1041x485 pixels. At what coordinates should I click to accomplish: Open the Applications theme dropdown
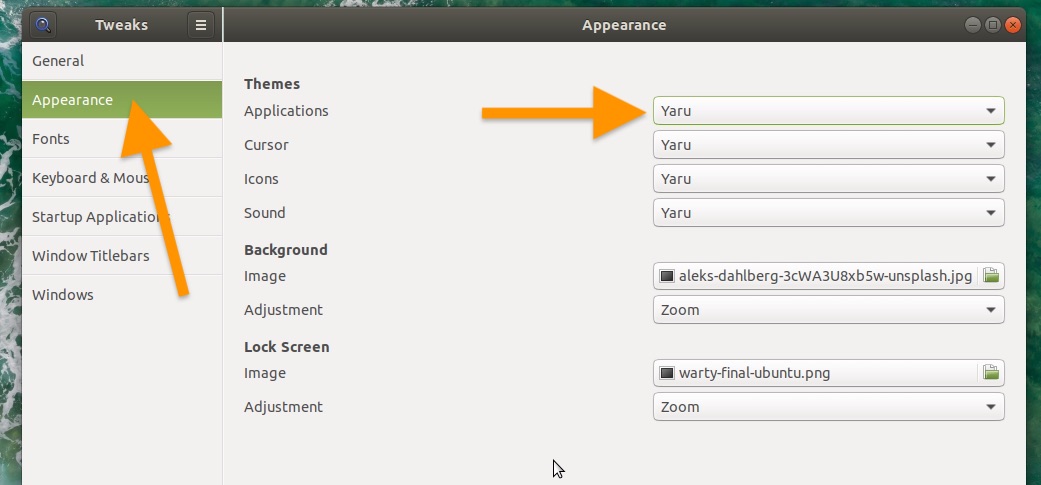pyautogui.click(x=829, y=111)
